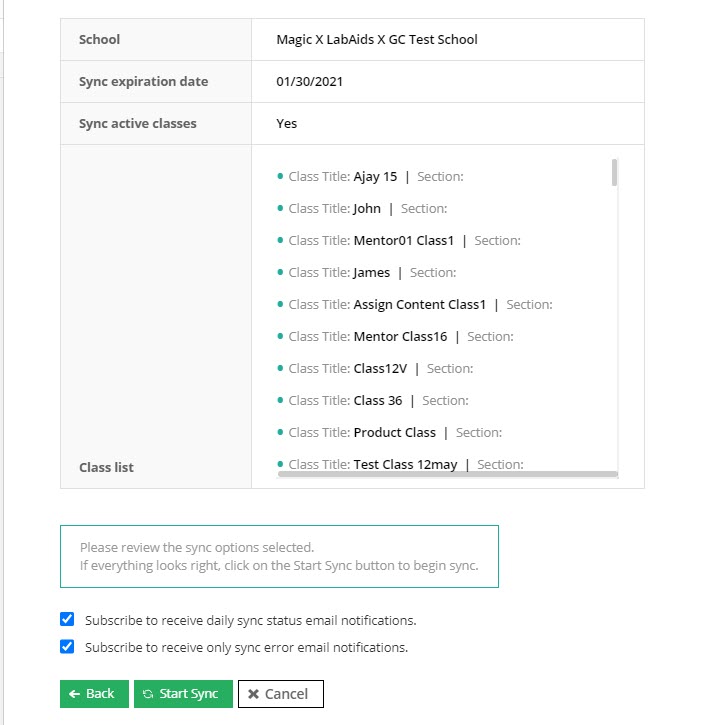Image resolution: width=709 pixels, height=725 pixels.
Task: Select the Mentor Class16 entry
Action: click(400, 337)
